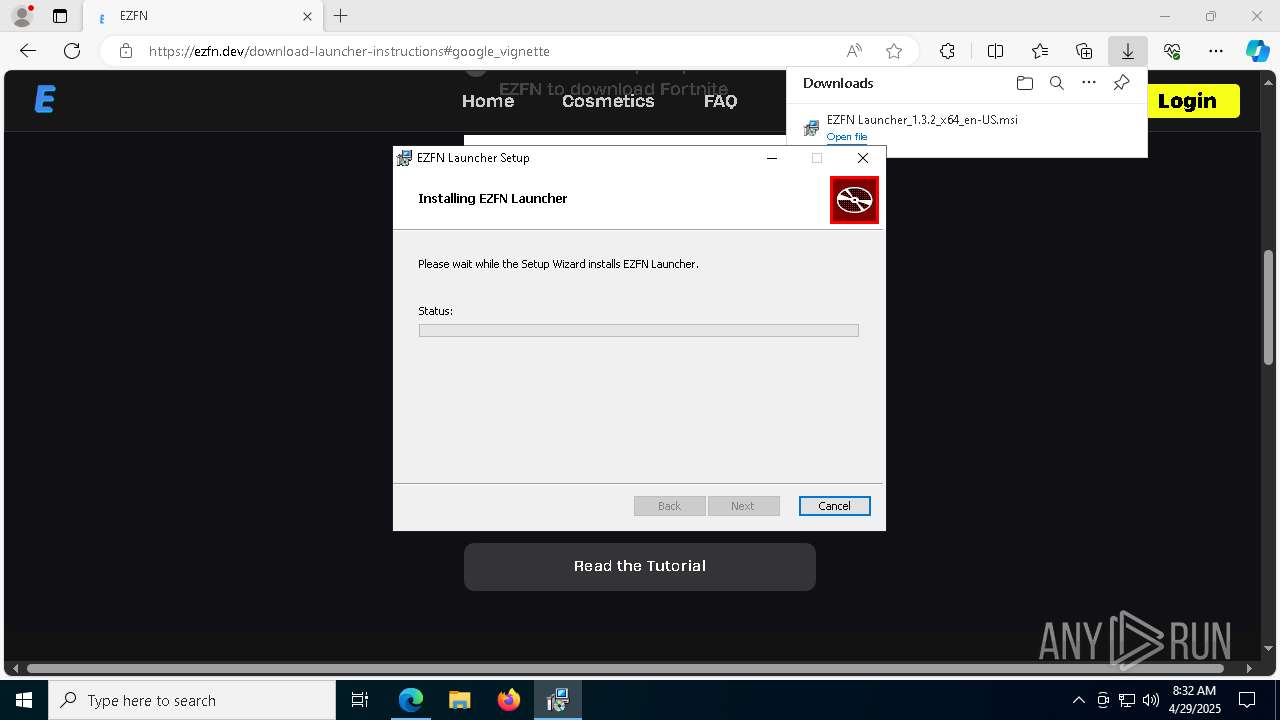
Task: Pin the Downloads panel
Action: click(1121, 83)
